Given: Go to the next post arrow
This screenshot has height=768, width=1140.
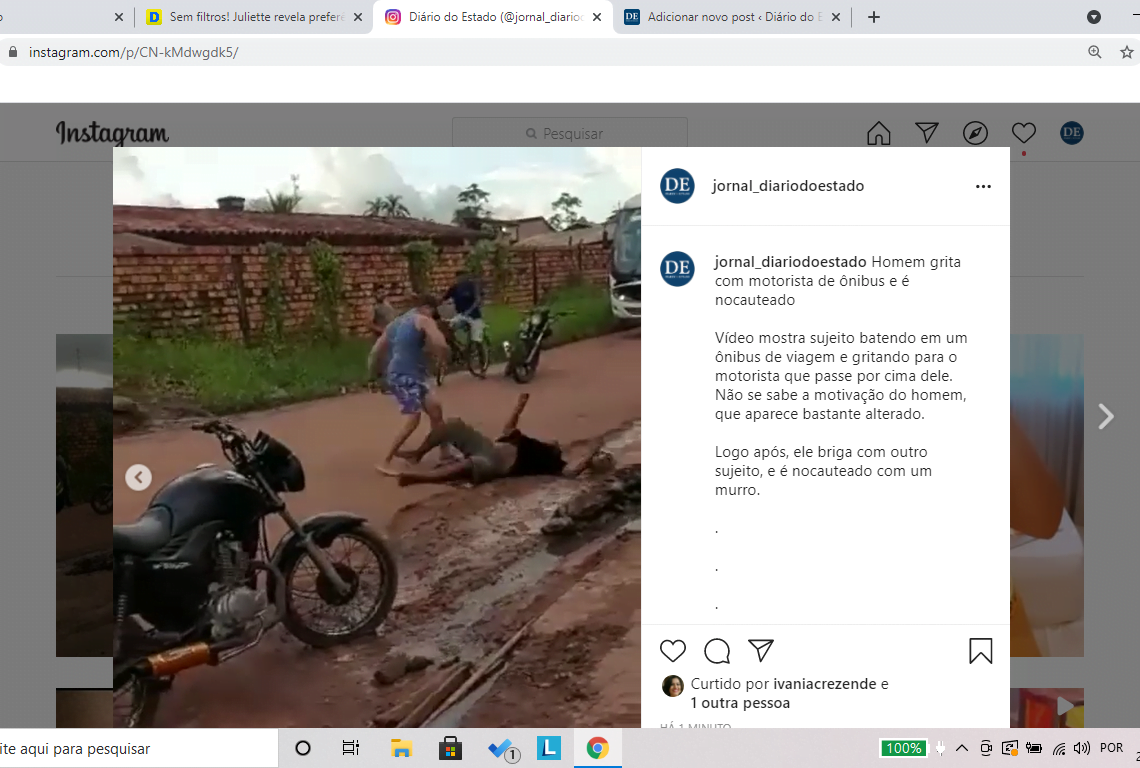Looking at the screenshot, I should coord(1105,416).
